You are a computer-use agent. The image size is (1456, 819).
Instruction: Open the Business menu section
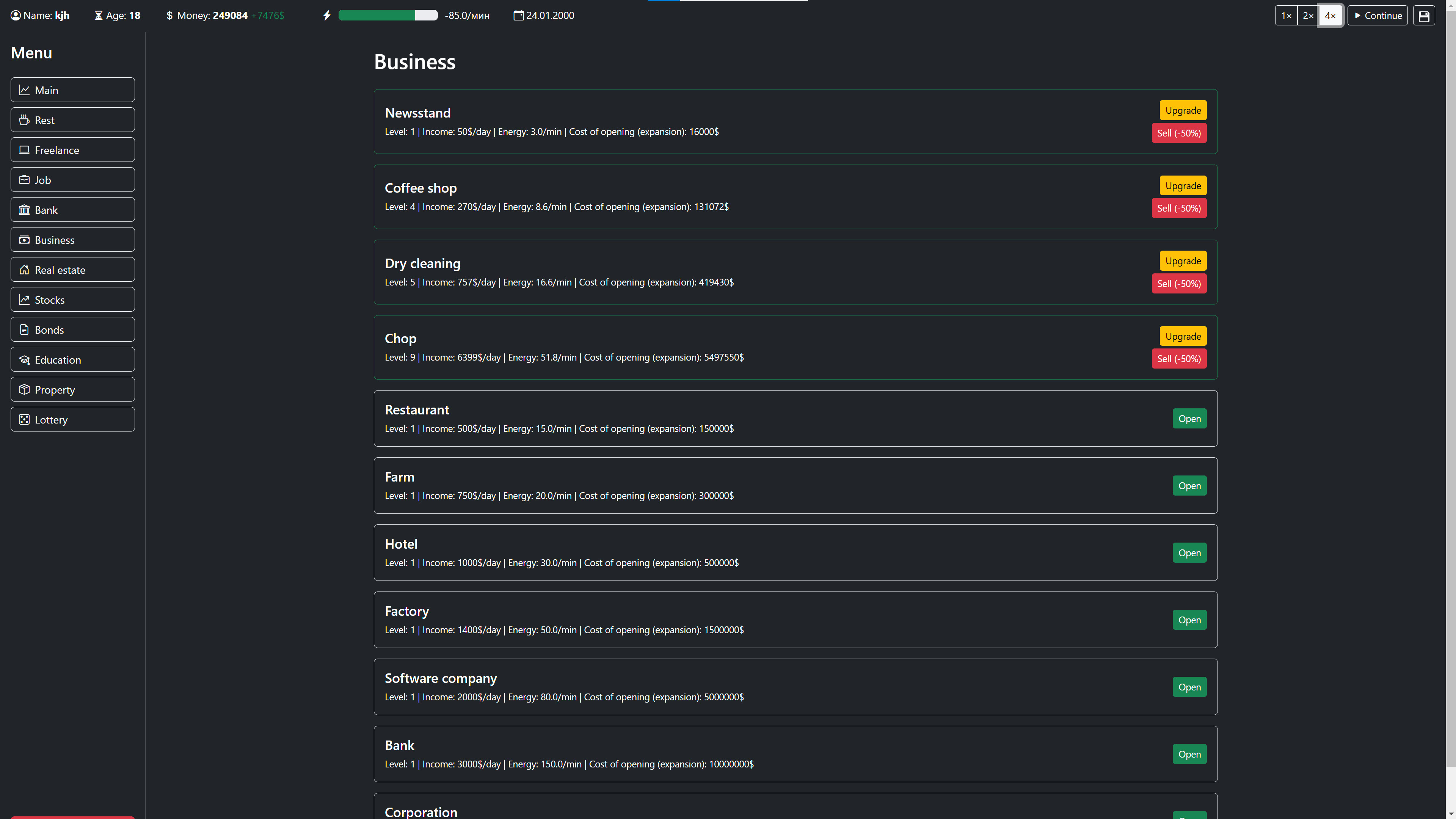(x=72, y=239)
